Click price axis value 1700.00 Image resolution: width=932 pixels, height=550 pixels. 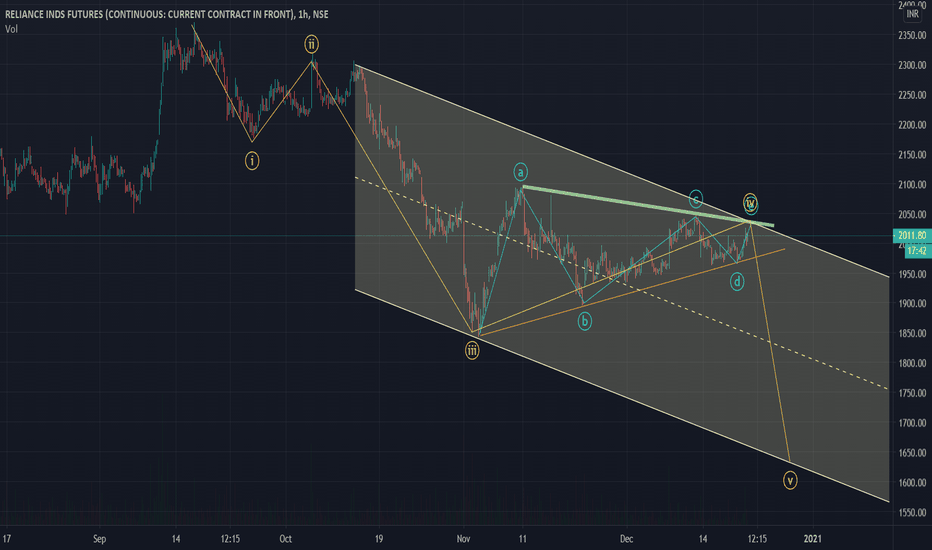click(912, 423)
